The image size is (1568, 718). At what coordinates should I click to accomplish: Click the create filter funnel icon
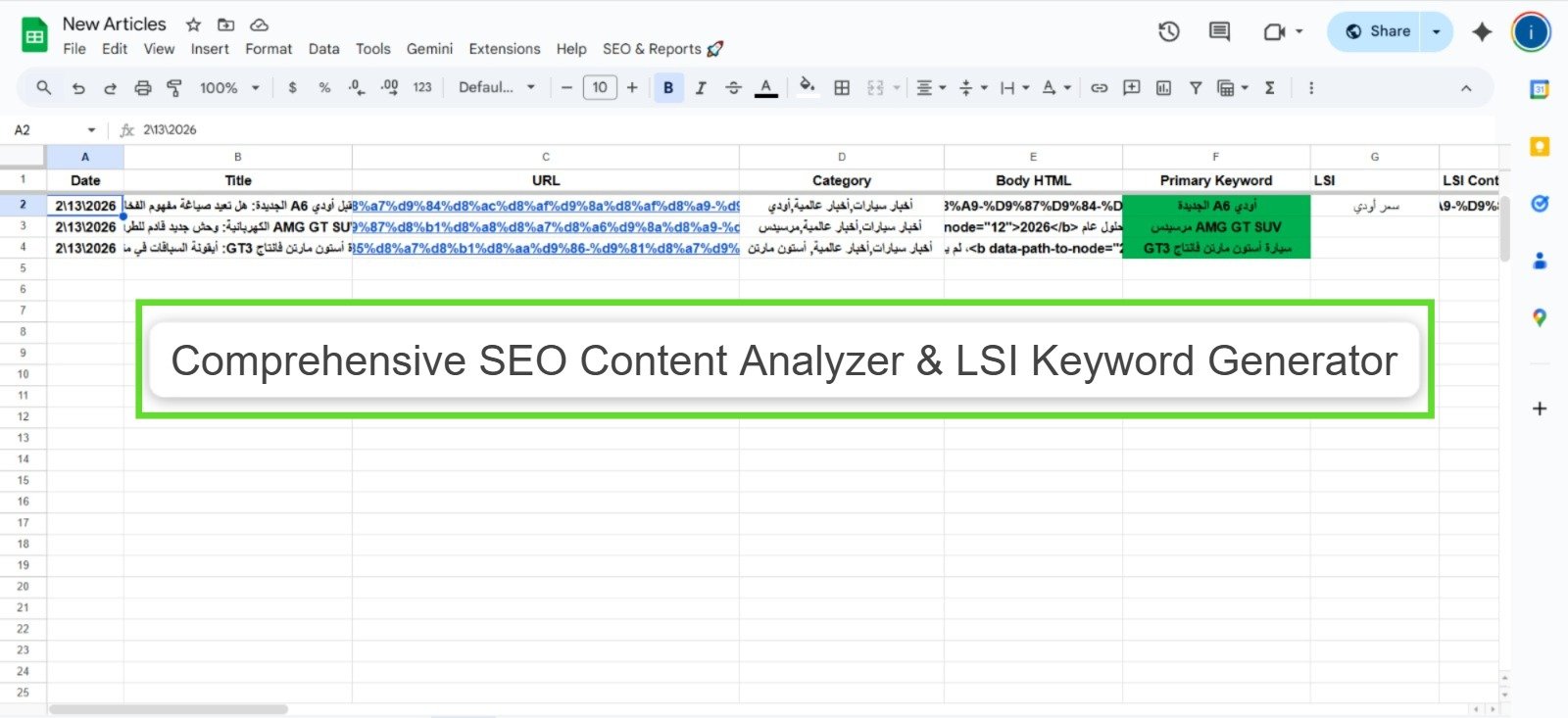click(1196, 88)
